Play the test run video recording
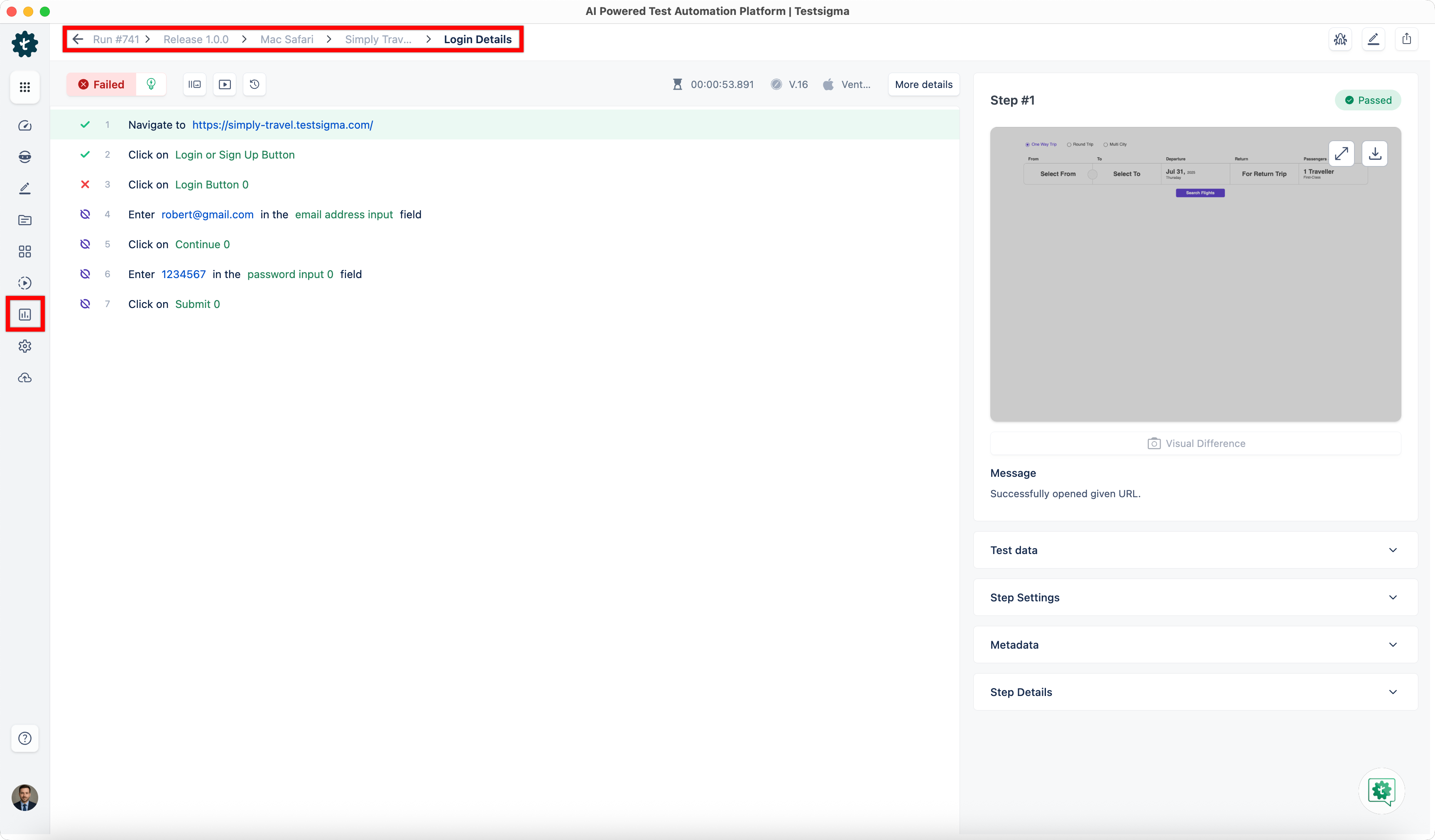 click(x=224, y=84)
